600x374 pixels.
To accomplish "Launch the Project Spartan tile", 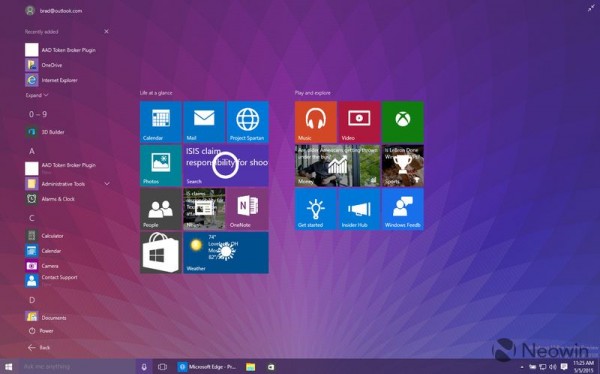I will click(248, 122).
